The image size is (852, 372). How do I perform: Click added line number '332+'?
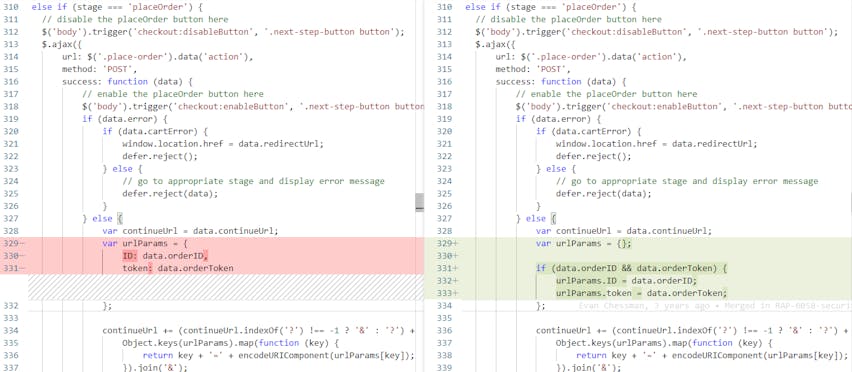447,281
